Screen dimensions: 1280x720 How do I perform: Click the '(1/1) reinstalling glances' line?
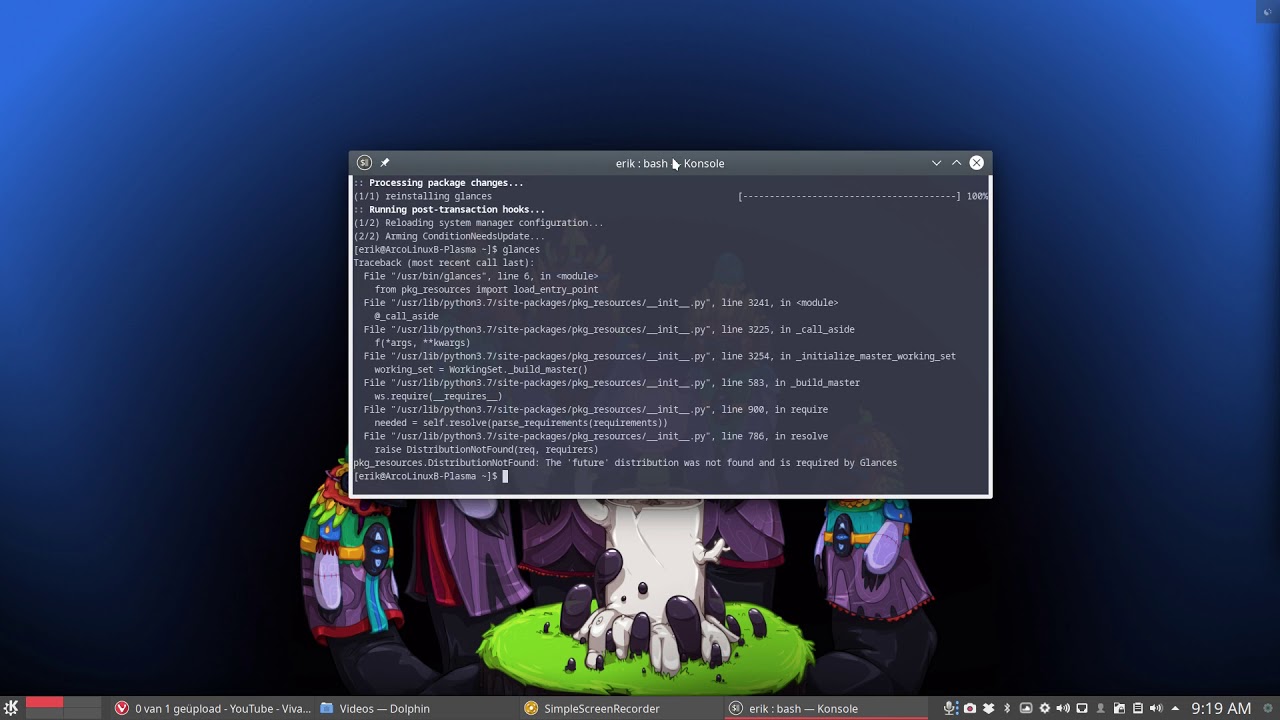pos(422,196)
